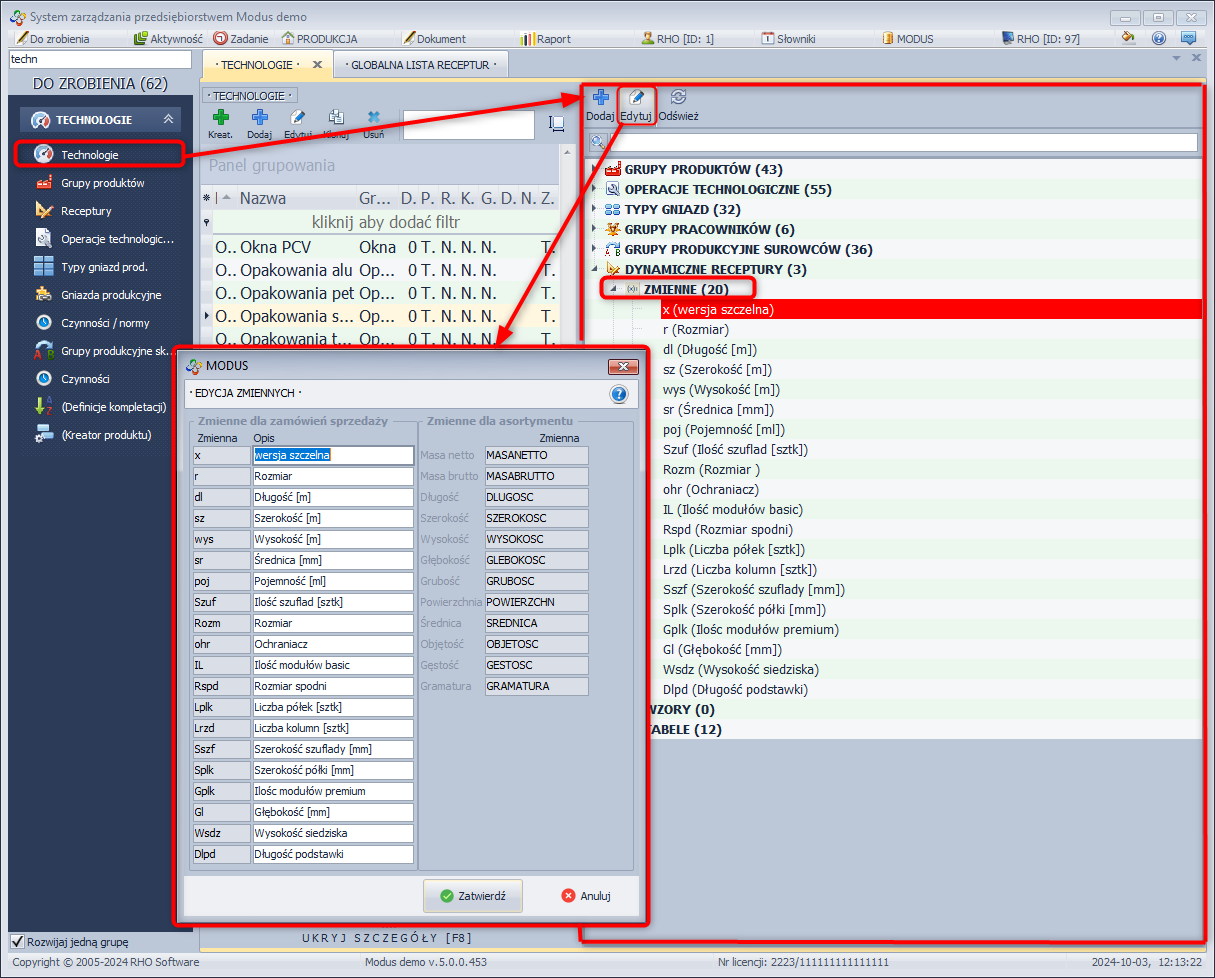Screen dimensions: 1215x978
Task: Open Receptury in the sidebar
Action: [x=86, y=211]
